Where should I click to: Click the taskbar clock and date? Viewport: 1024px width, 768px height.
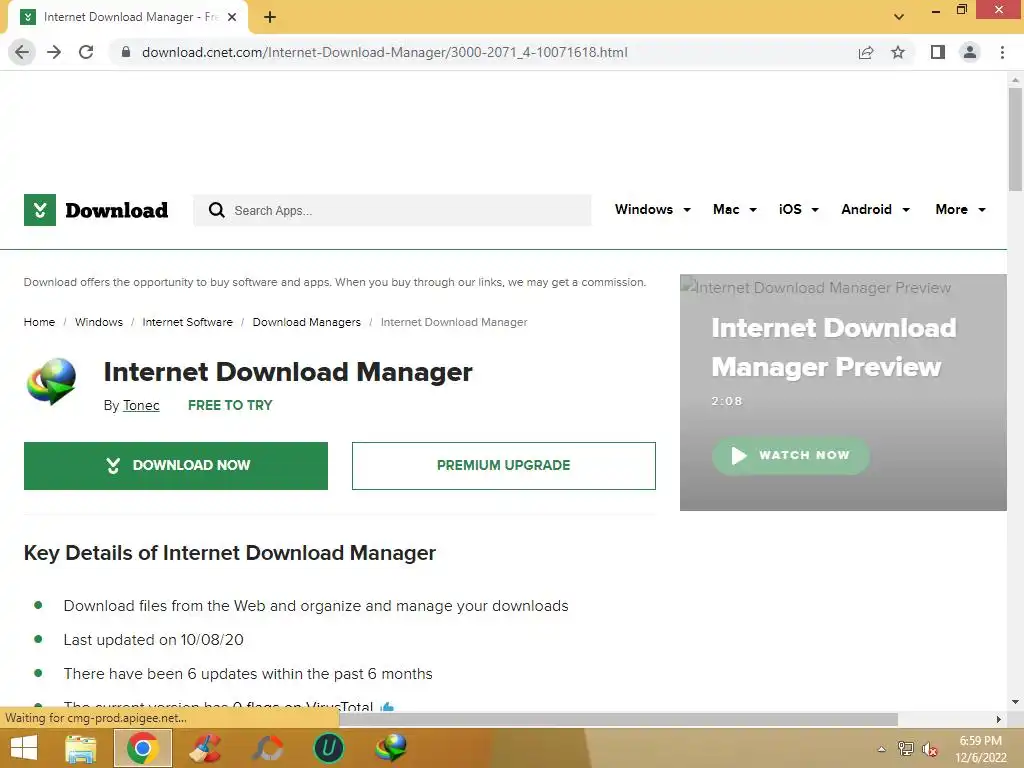pos(980,749)
